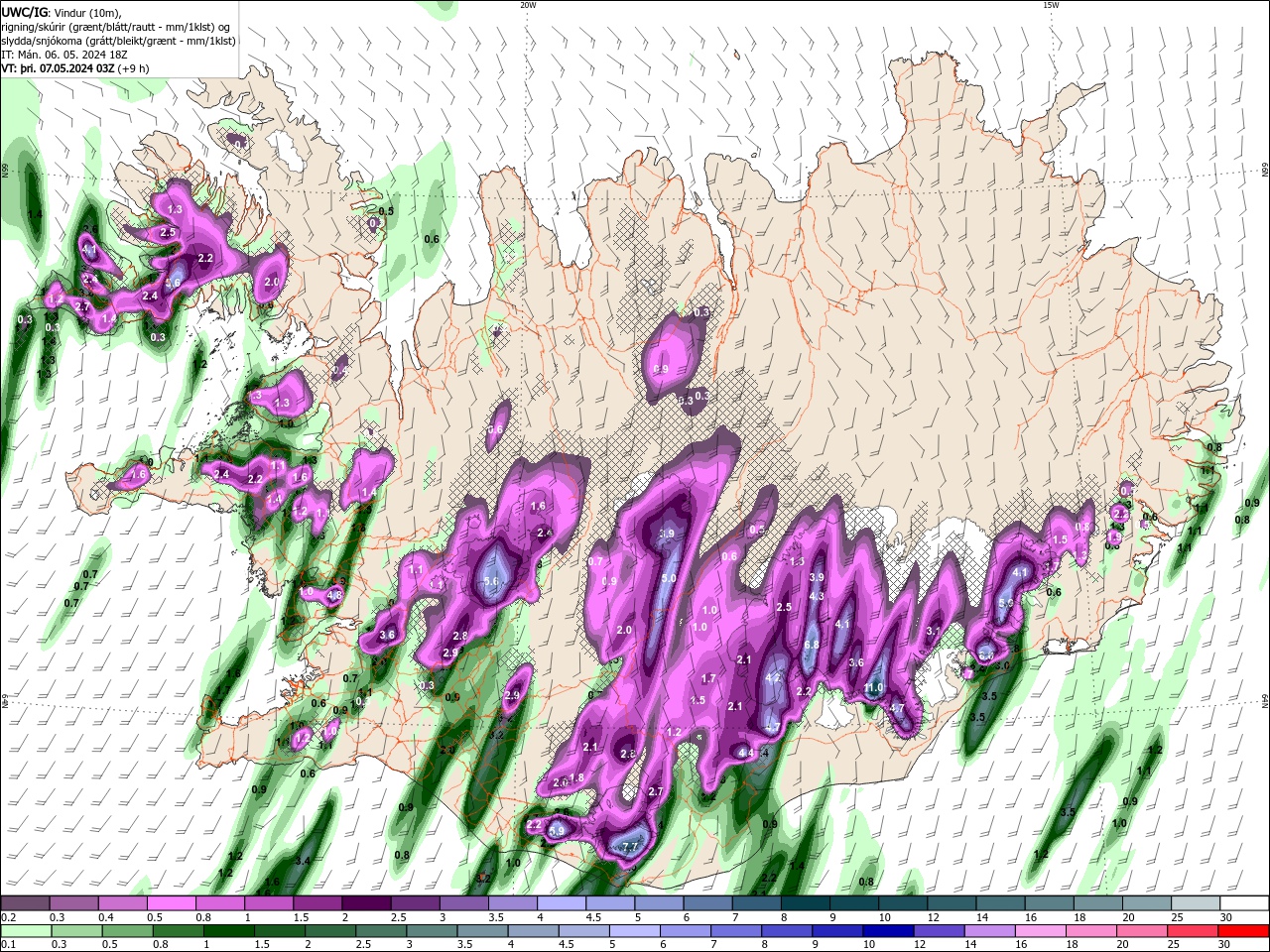
Task: Click the '4.2' precipitation value on the map
Action: click(775, 677)
